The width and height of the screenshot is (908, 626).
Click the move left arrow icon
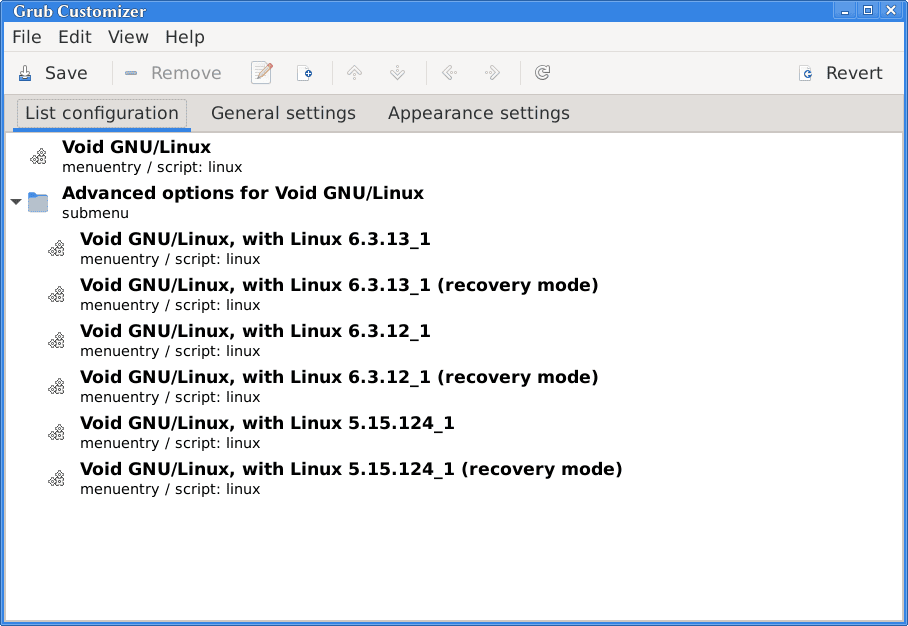(x=449, y=73)
